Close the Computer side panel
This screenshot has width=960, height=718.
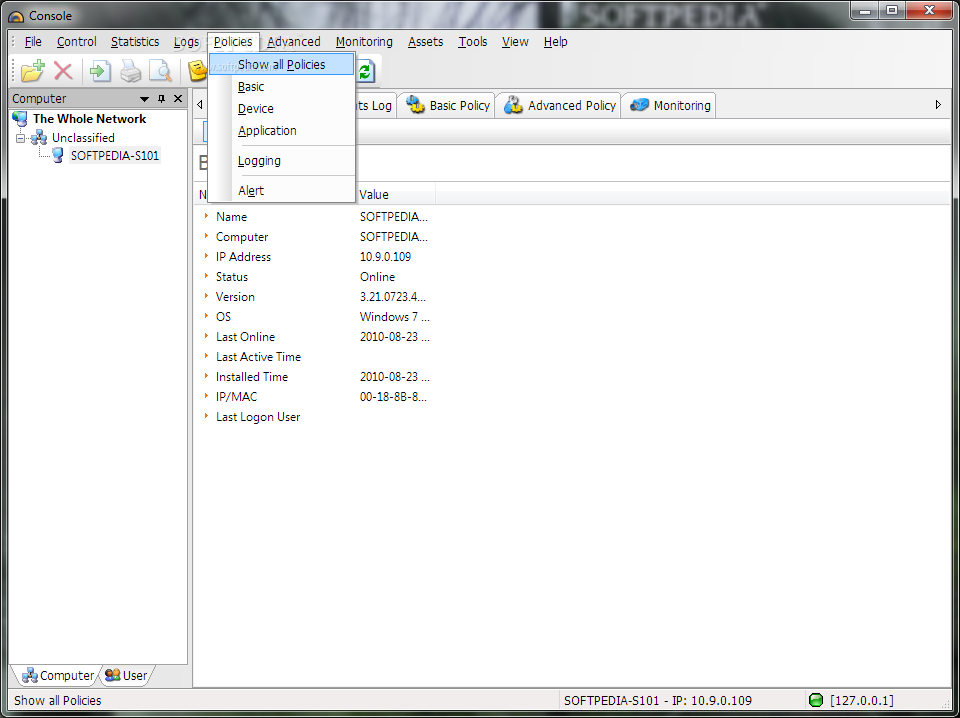click(x=178, y=99)
